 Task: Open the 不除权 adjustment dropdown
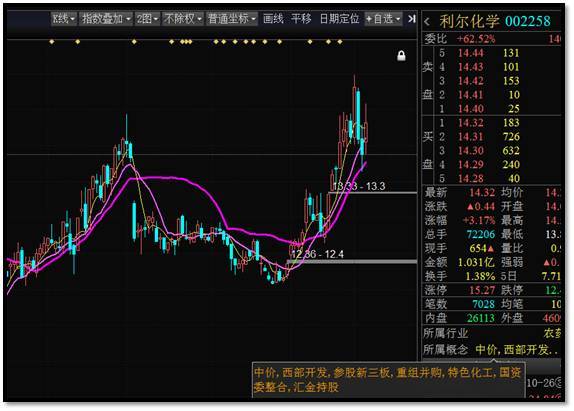tap(182, 18)
